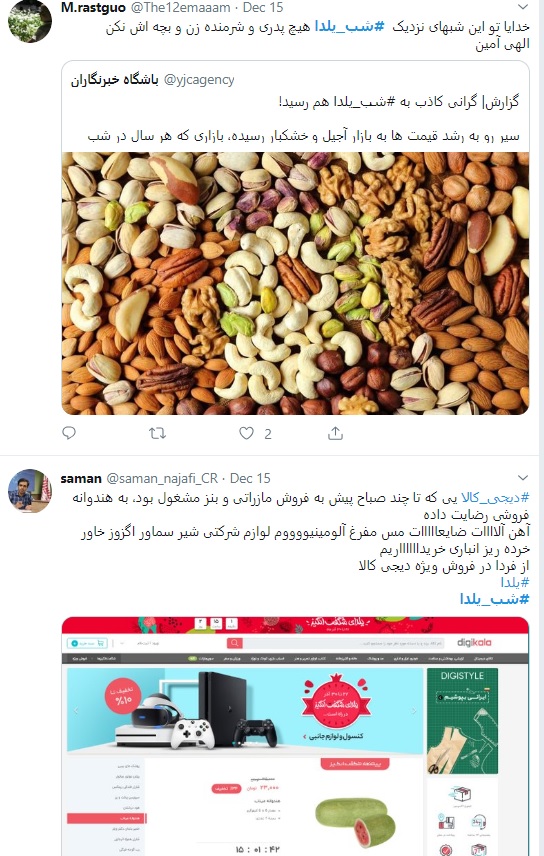The width and height of the screenshot is (544, 856).
Task: Open the #یلدا hashtag in saman's tweet
Action: coord(515,582)
